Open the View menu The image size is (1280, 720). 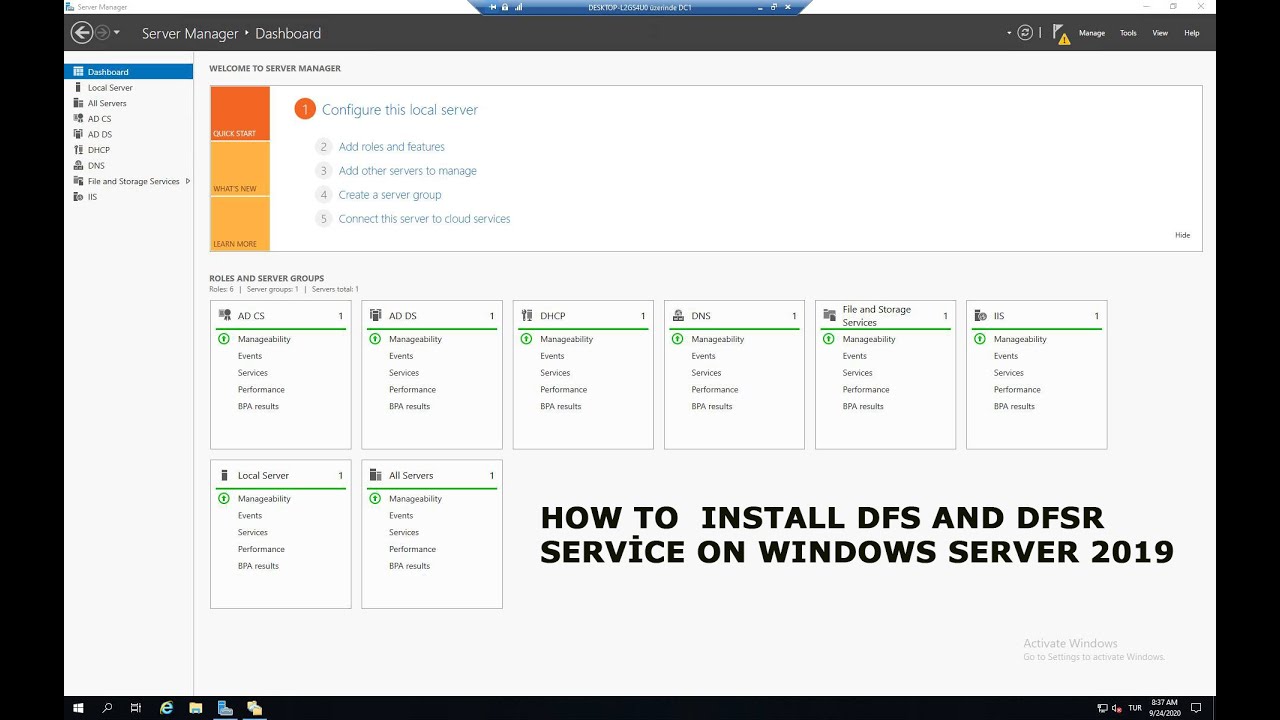click(1160, 33)
